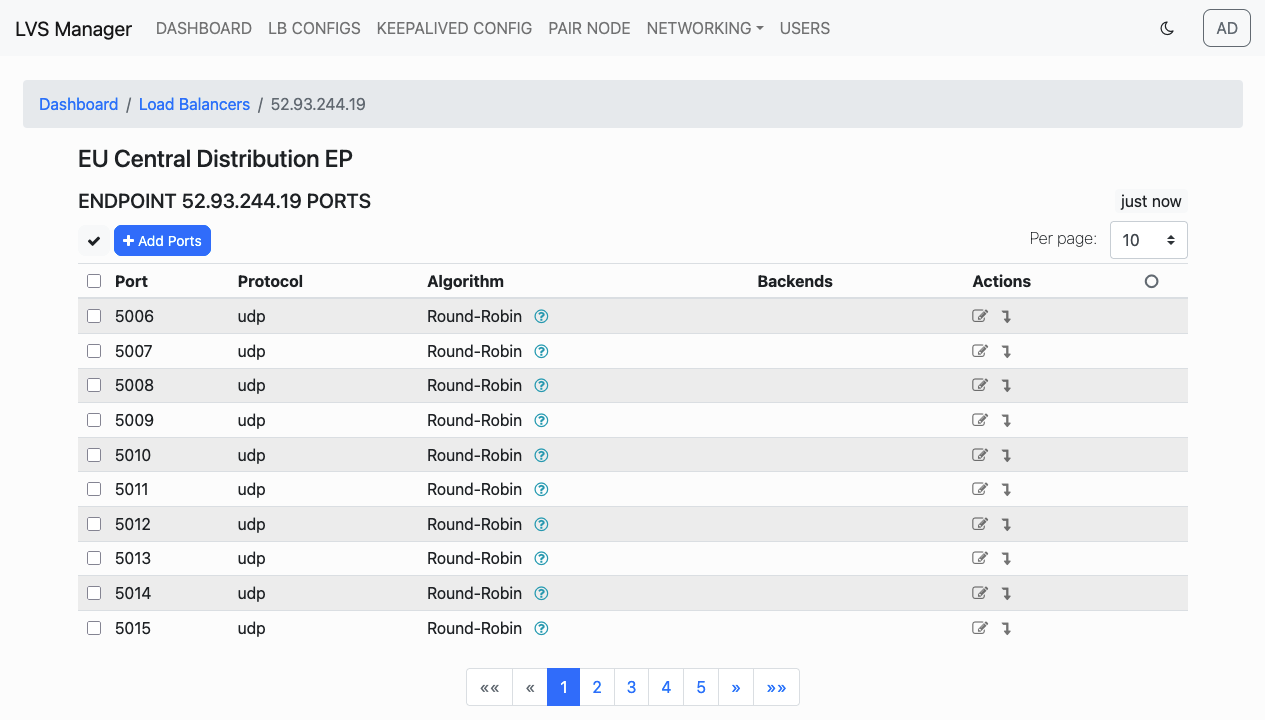Click Load Balancers breadcrumb link
Image resolution: width=1265 pixels, height=720 pixels.
tap(194, 104)
